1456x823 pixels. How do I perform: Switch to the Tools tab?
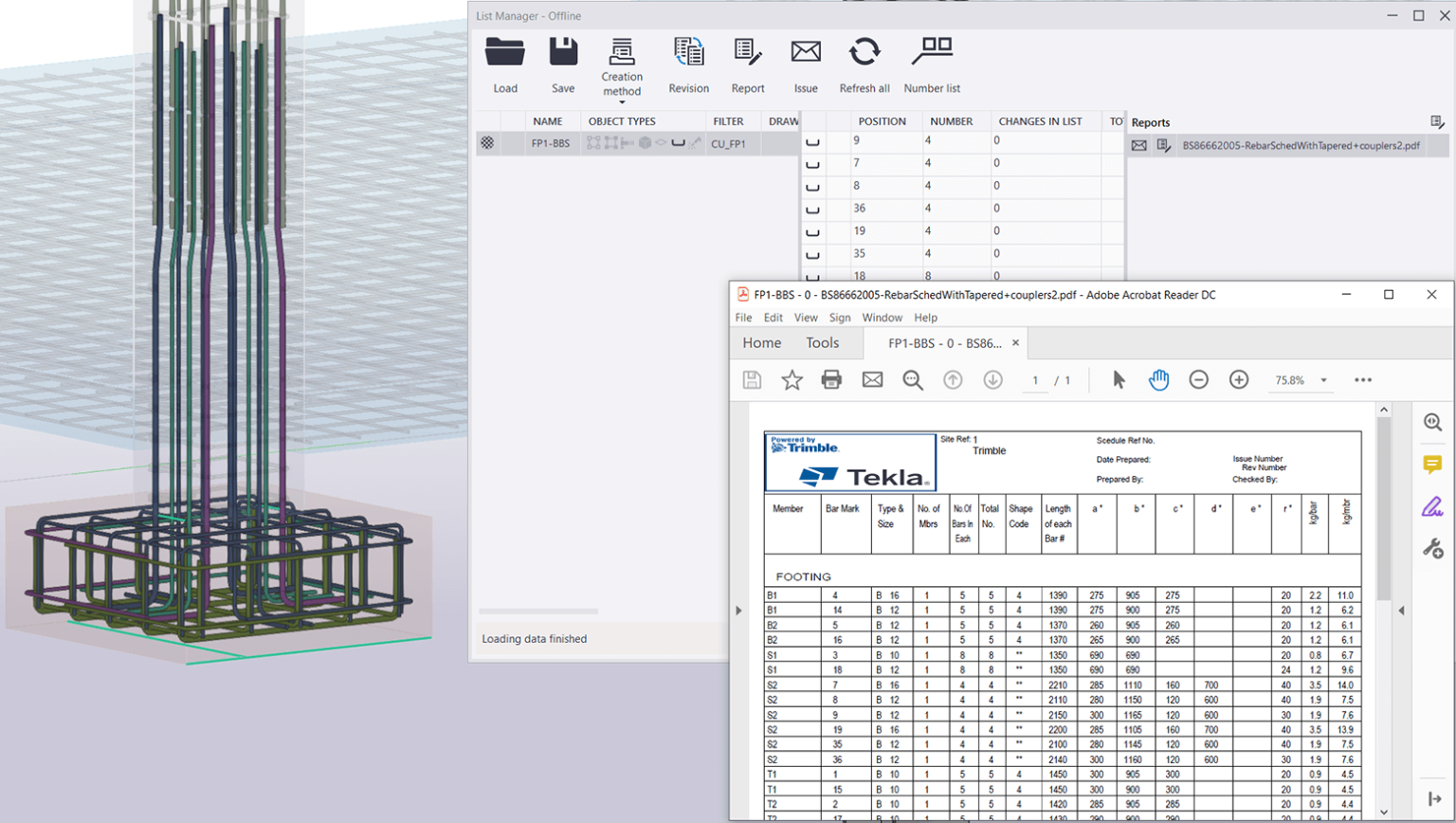click(x=823, y=342)
